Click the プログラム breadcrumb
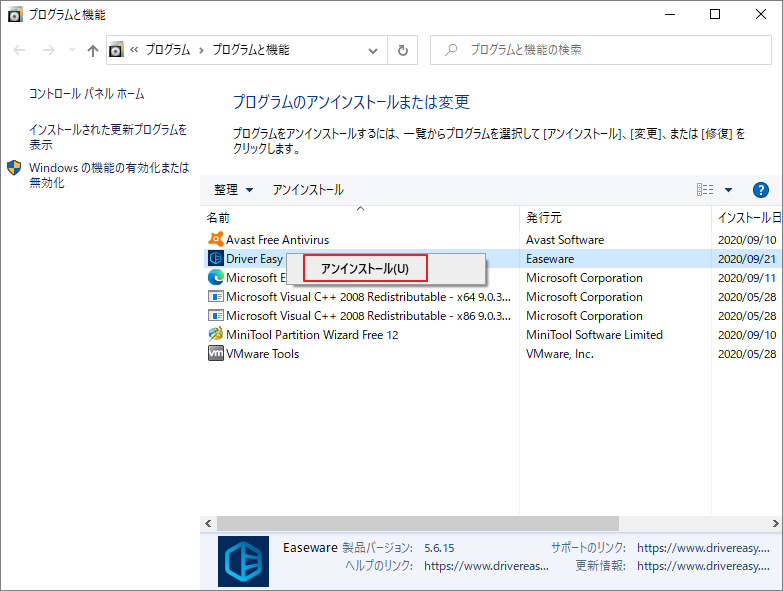 [168, 50]
